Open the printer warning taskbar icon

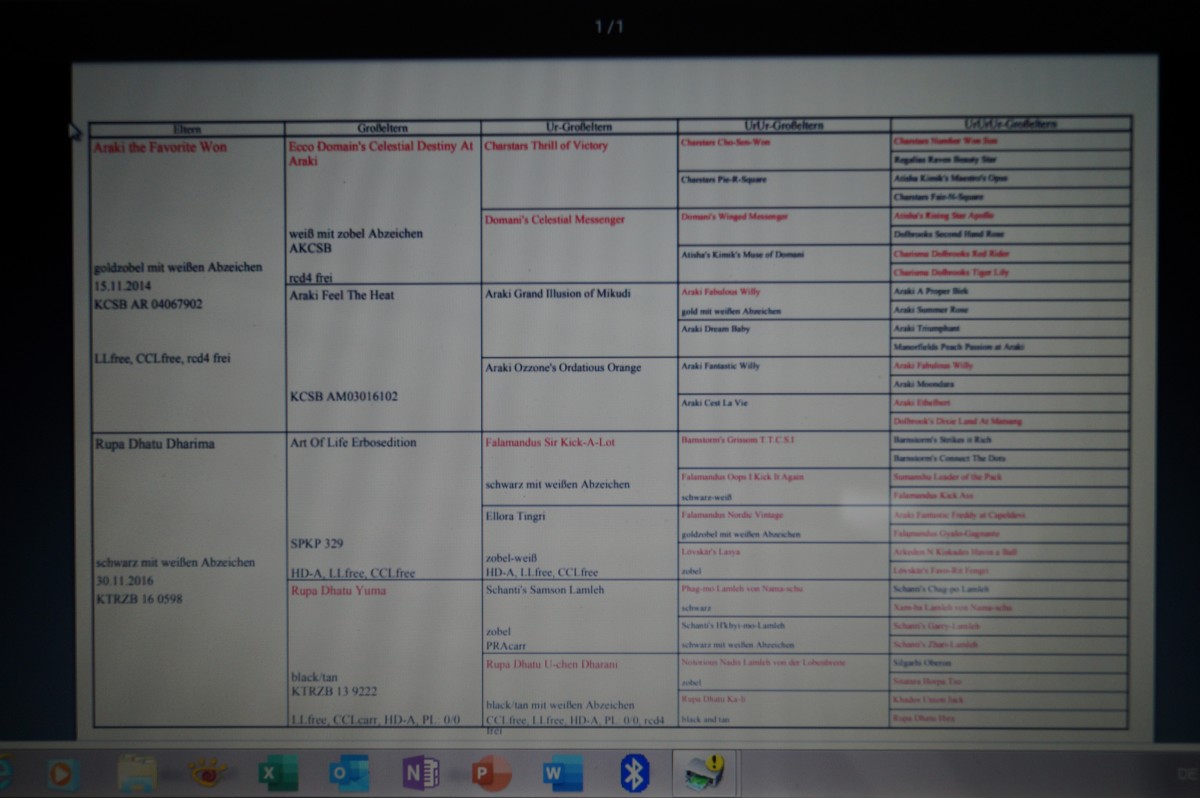(705, 773)
